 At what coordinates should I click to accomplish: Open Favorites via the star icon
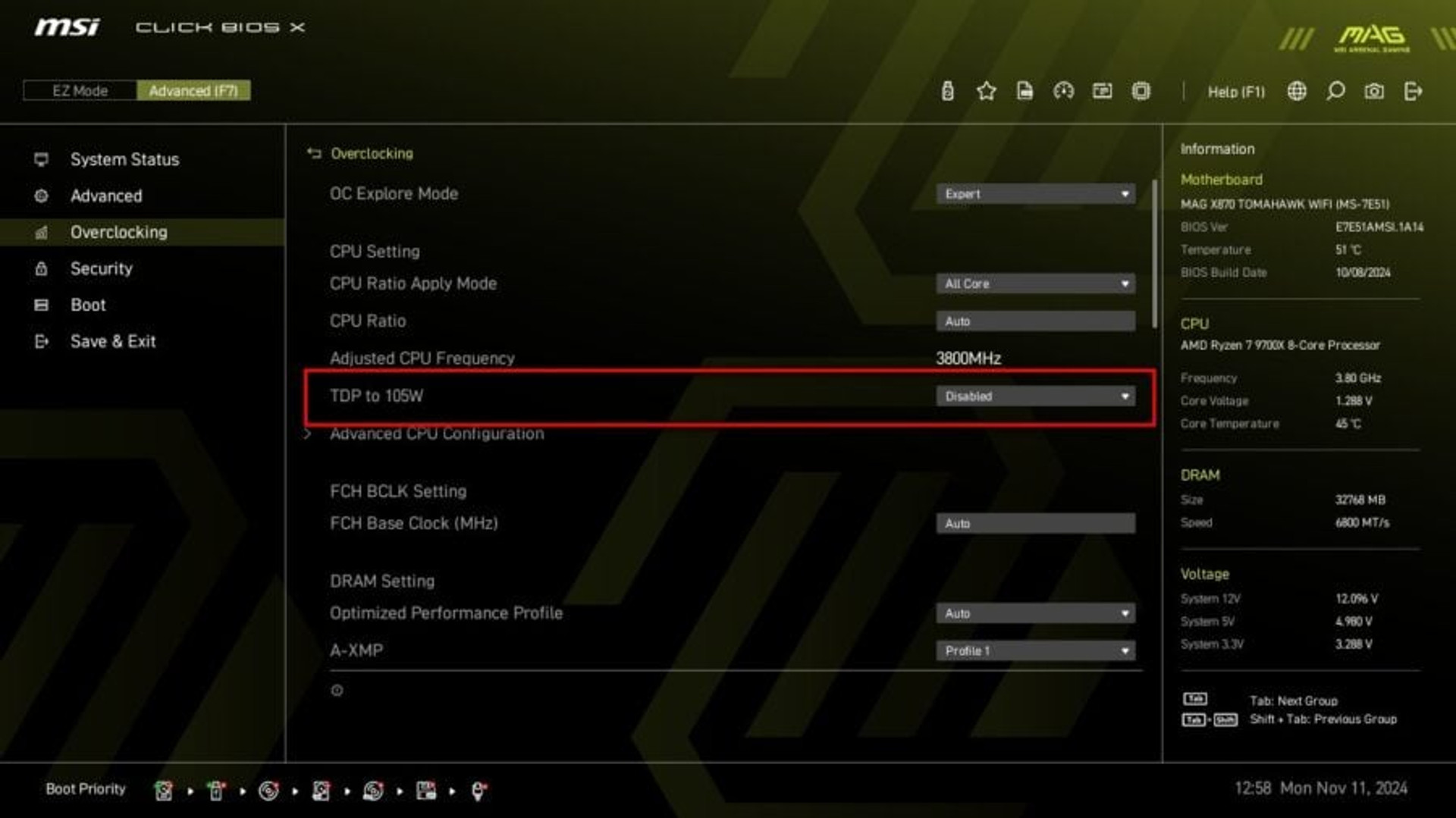[986, 92]
